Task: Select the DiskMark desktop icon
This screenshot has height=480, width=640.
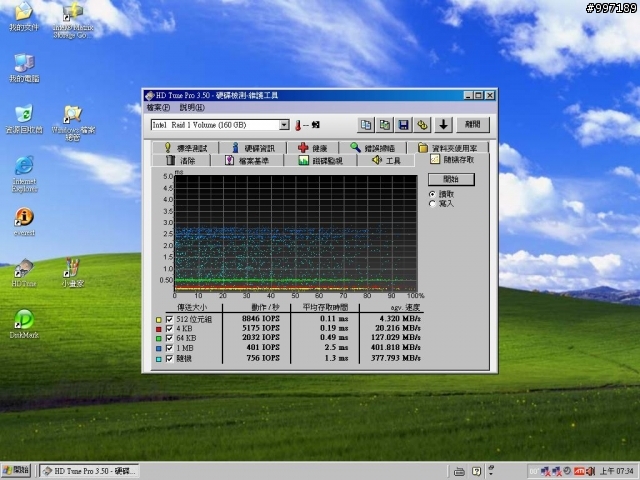Action: coord(24,324)
